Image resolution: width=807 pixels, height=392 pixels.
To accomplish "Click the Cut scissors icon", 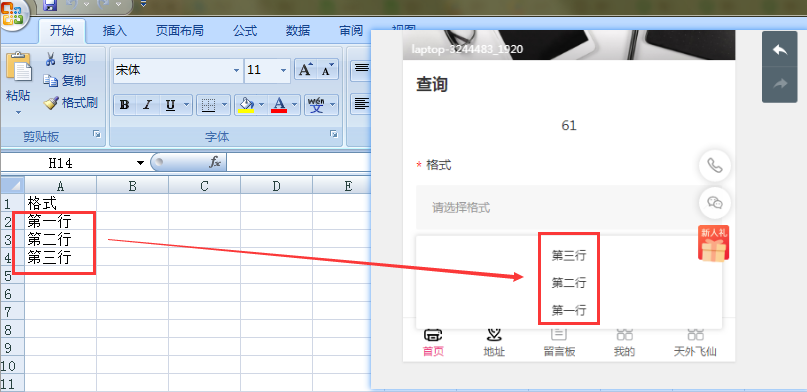I will click(50, 59).
